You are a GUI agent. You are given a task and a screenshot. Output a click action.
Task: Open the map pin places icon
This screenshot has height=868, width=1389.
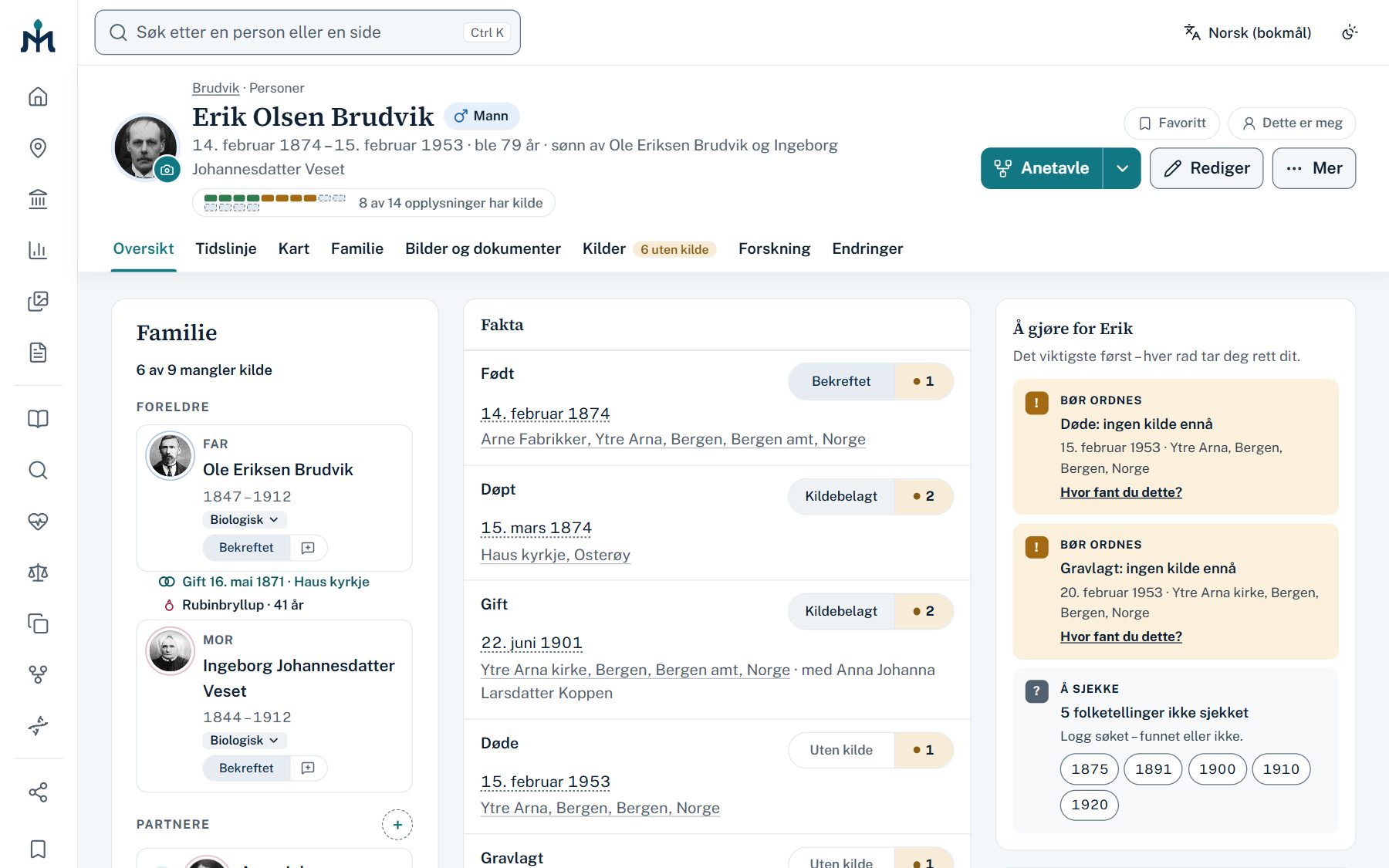(x=38, y=147)
